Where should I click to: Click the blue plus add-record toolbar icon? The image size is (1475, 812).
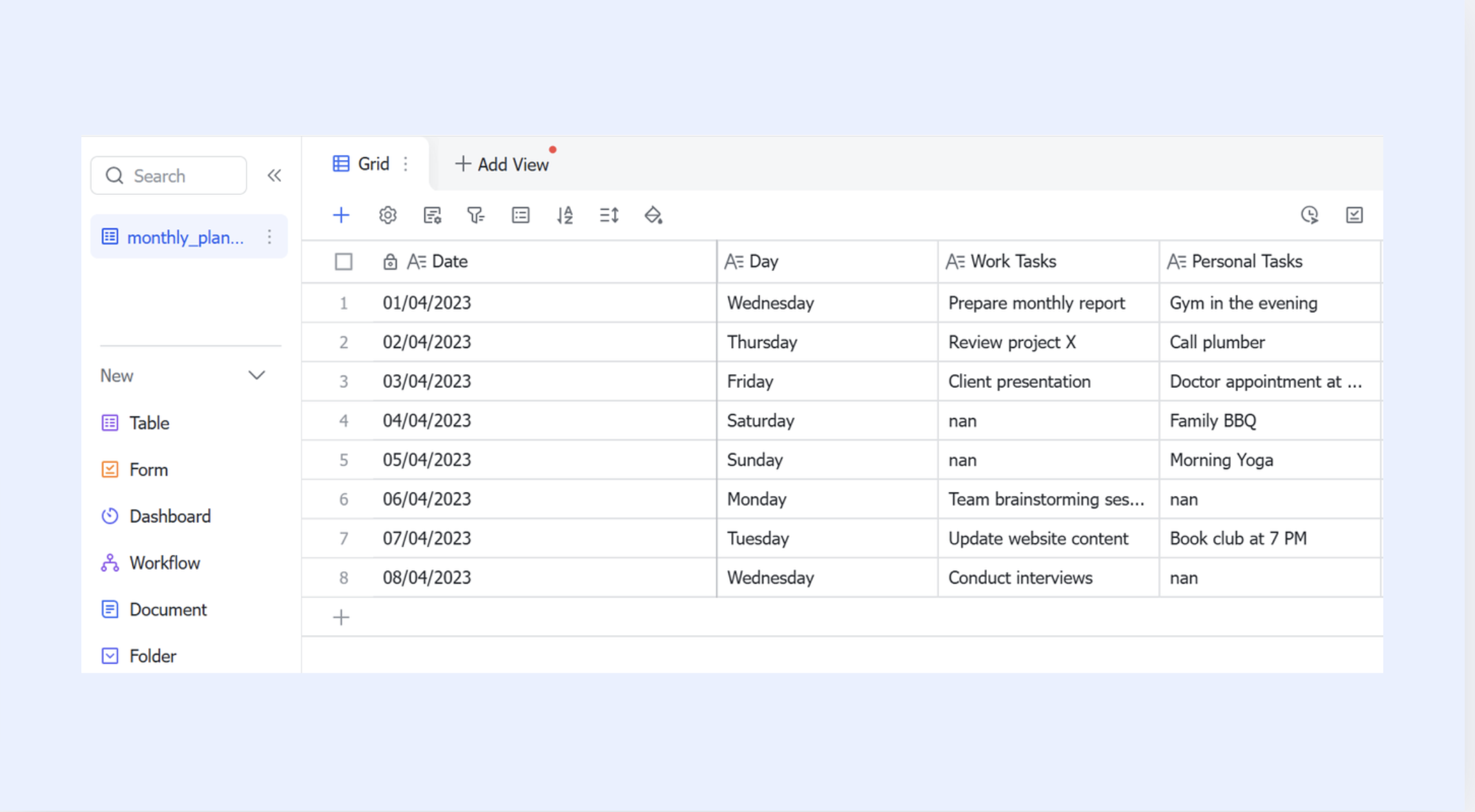pos(341,215)
